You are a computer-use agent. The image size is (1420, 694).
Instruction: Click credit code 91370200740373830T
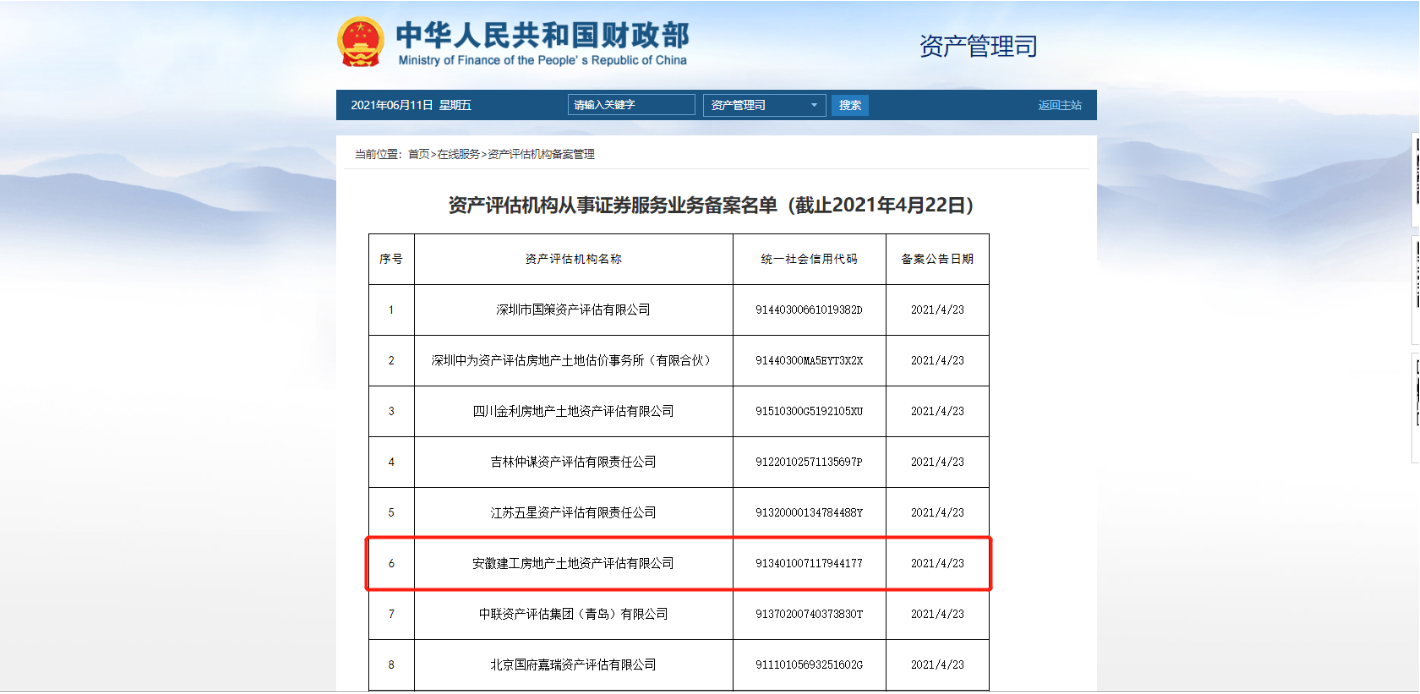809,614
